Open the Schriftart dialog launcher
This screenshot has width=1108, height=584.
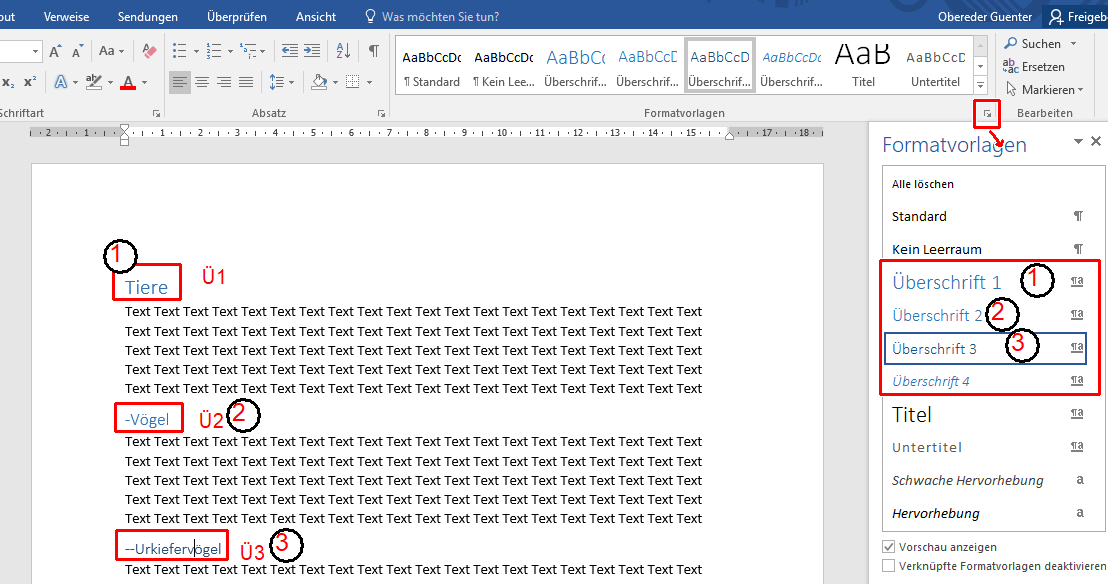point(156,113)
